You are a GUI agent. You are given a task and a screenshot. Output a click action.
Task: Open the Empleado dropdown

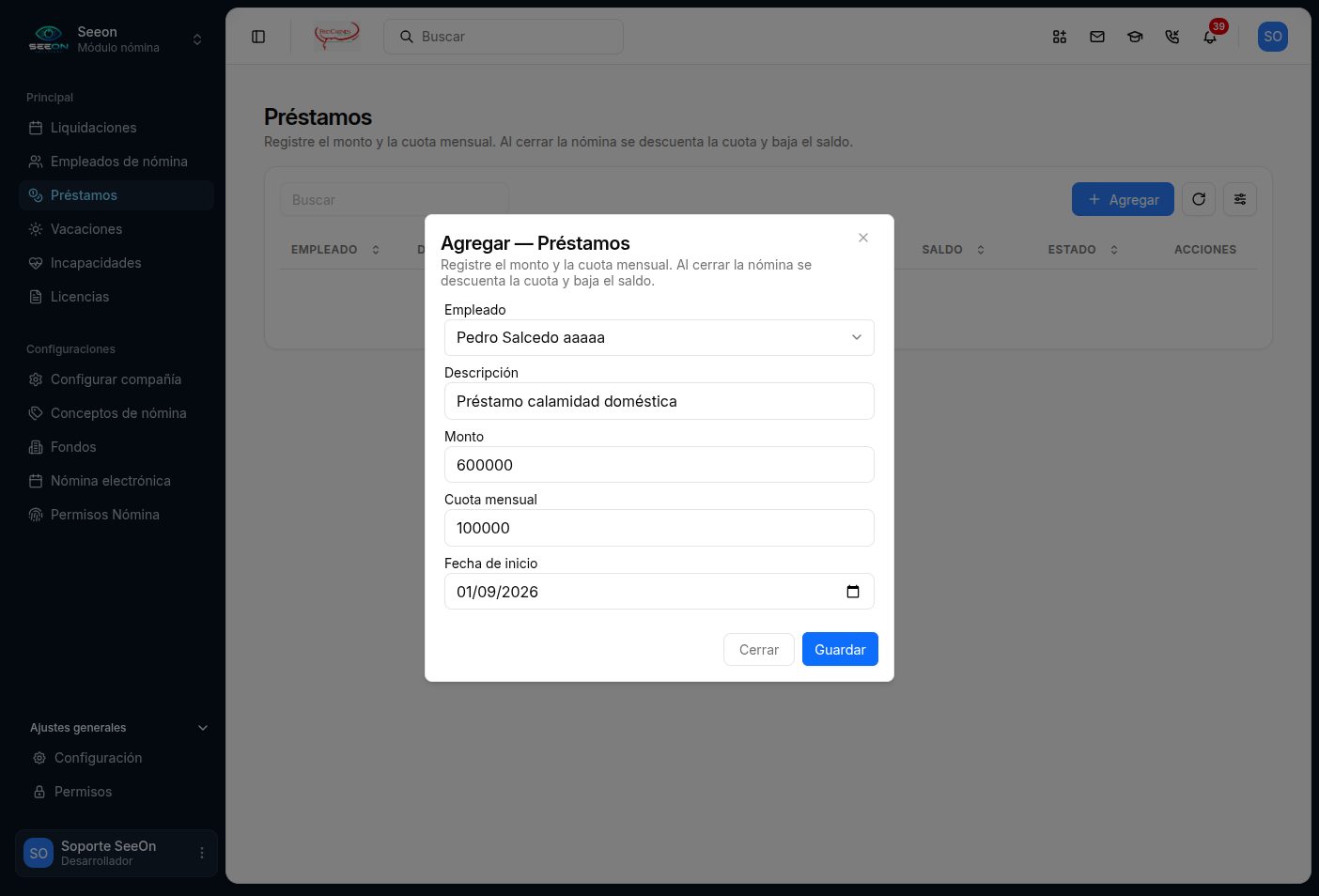pos(659,338)
